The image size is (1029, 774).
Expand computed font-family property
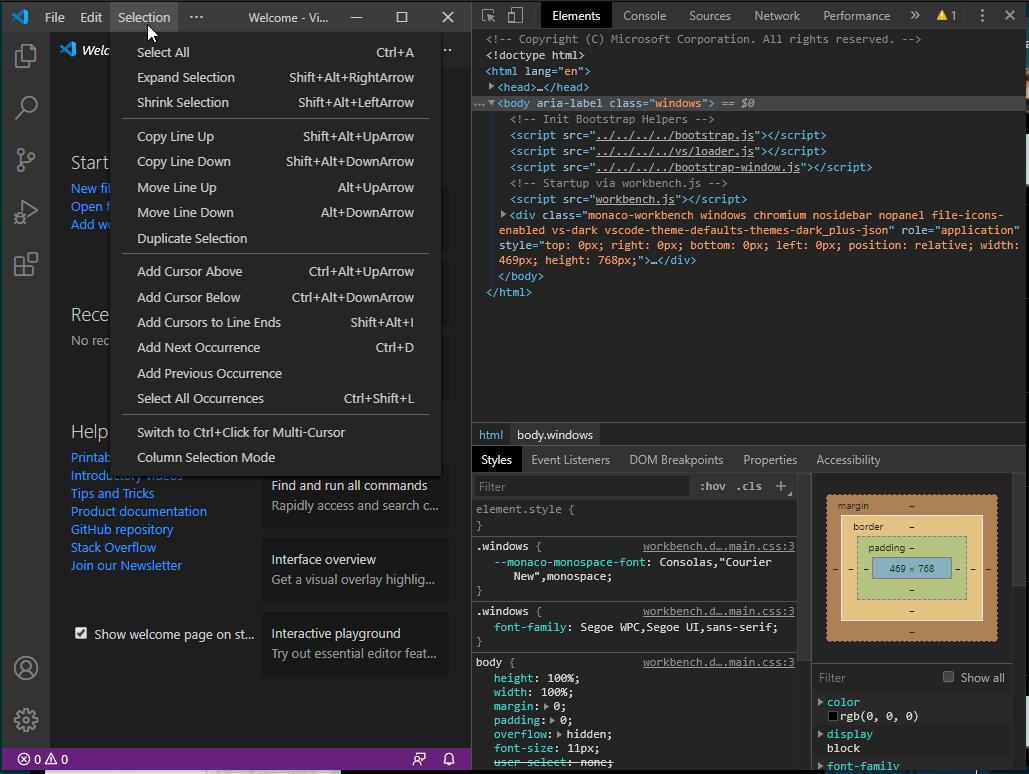(x=821, y=765)
